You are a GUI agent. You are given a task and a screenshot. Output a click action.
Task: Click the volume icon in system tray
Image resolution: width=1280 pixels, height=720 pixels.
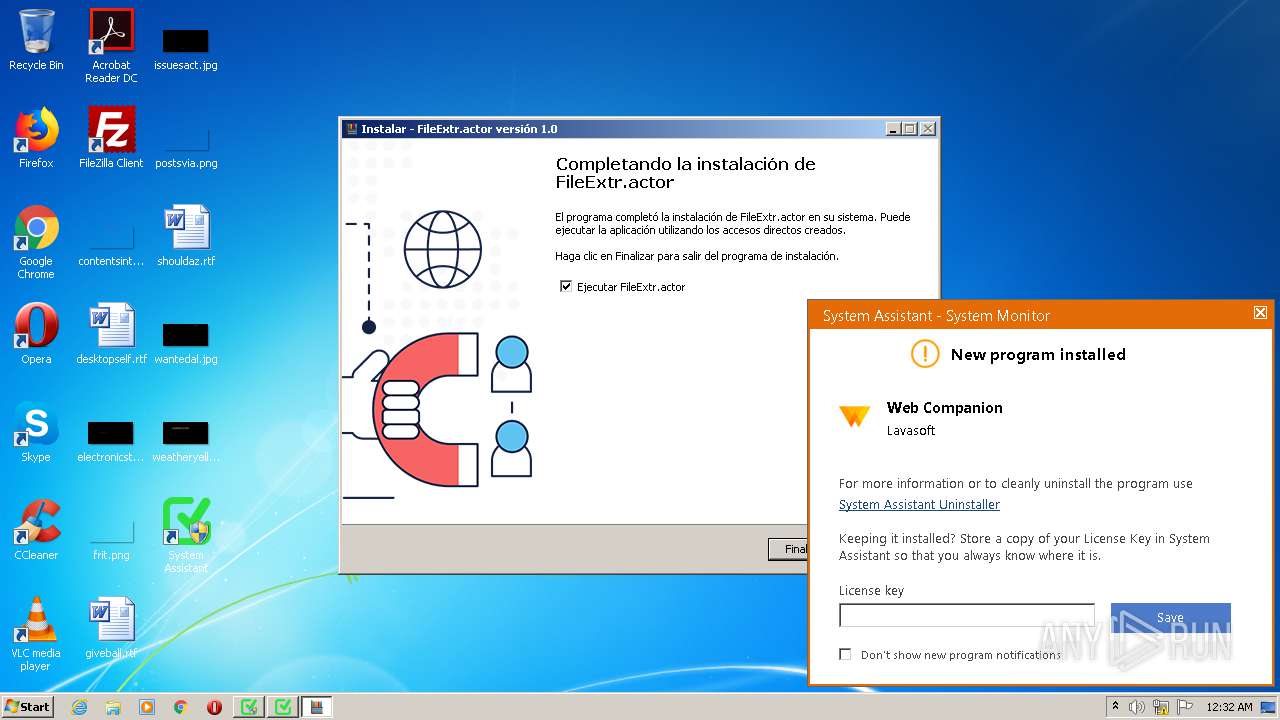pyautogui.click(x=1136, y=707)
